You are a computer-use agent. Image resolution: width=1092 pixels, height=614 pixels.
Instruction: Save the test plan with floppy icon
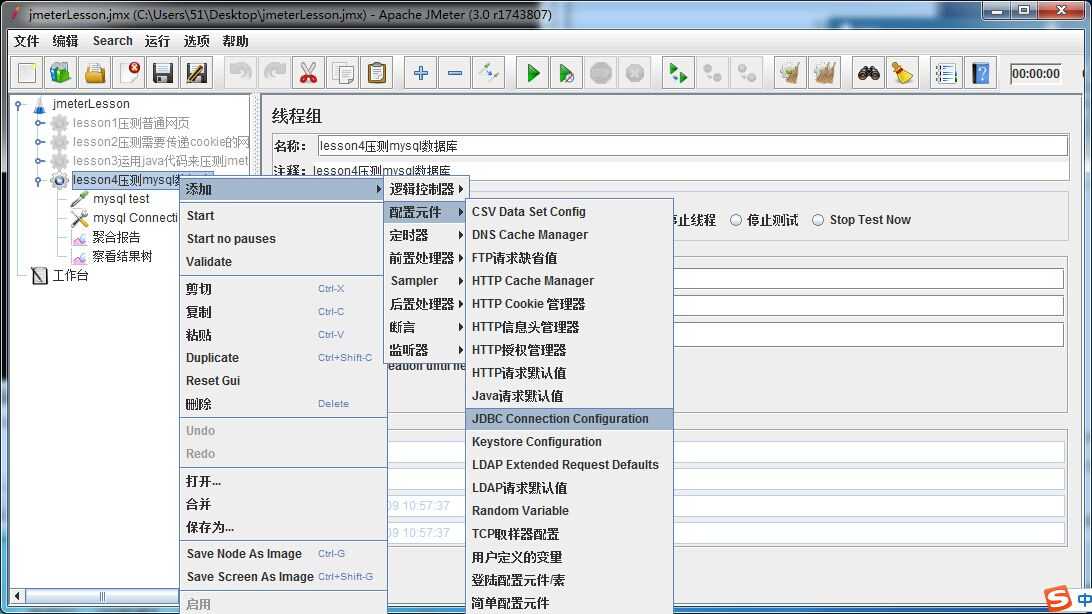(x=163, y=73)
